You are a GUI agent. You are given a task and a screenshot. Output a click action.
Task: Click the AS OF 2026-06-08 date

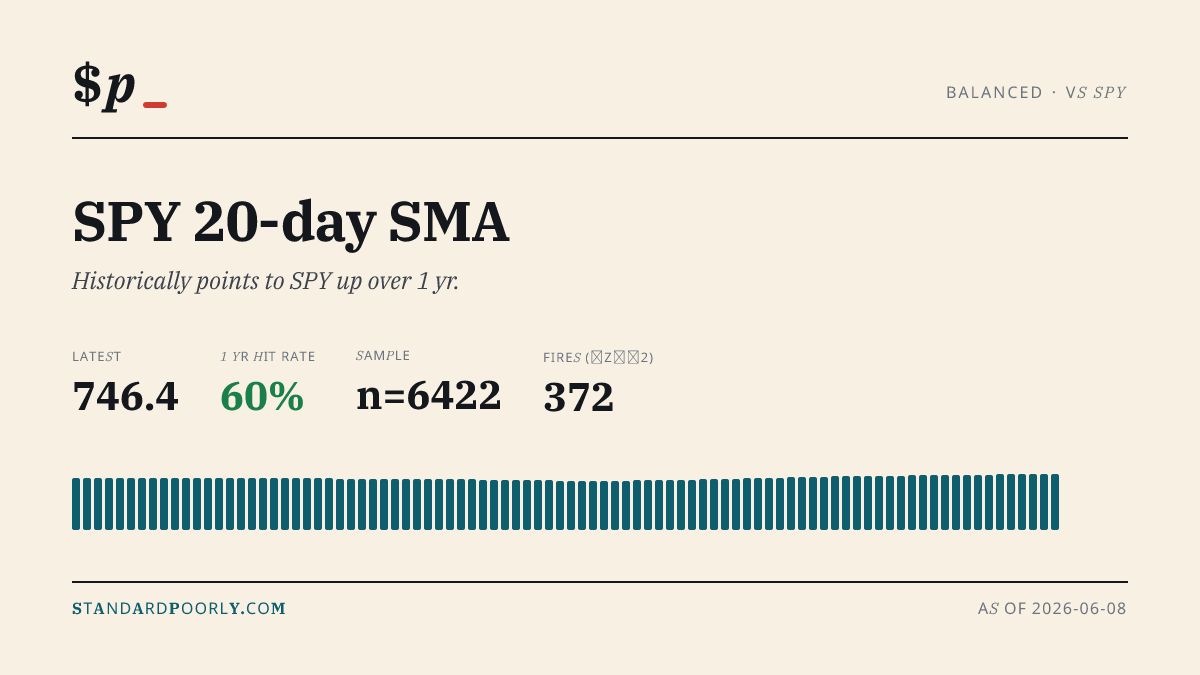coord(1052,608)
